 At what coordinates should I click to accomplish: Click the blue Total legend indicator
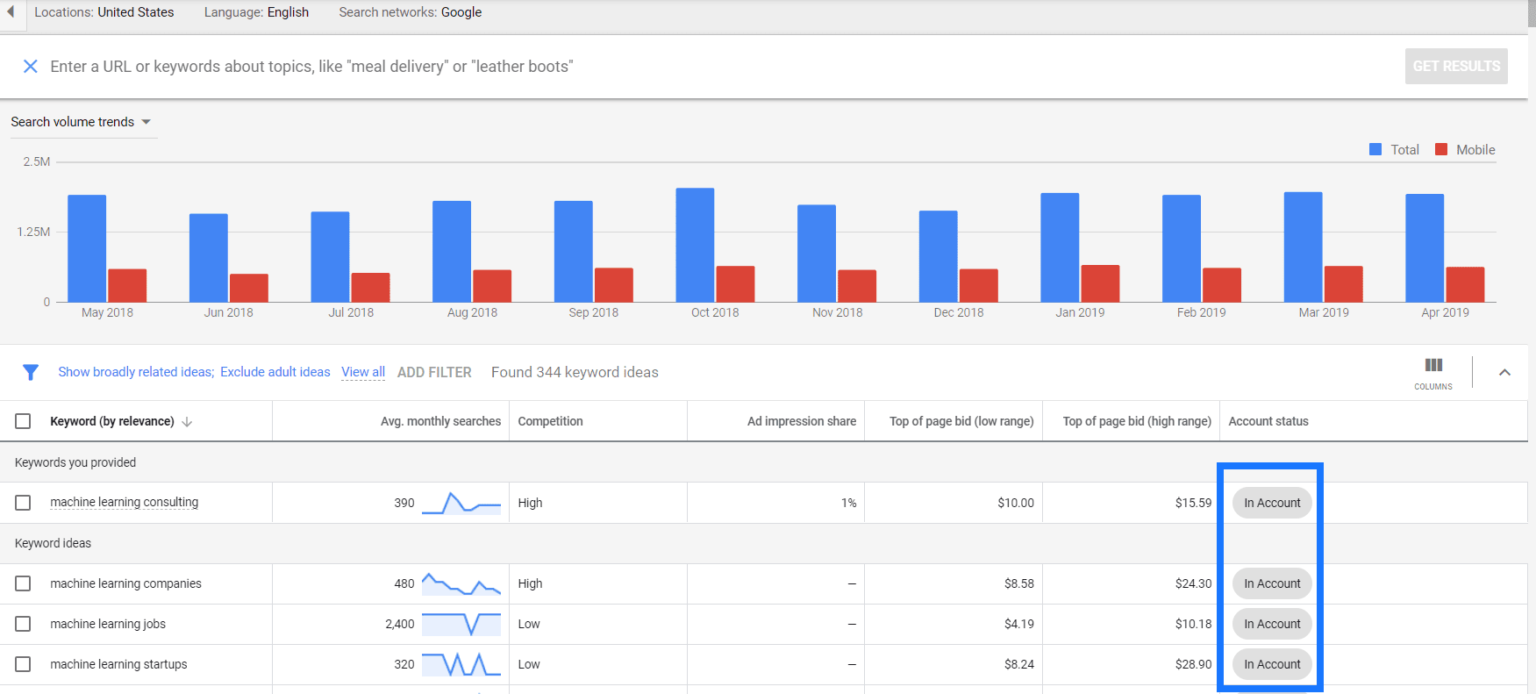(1376, 149)
